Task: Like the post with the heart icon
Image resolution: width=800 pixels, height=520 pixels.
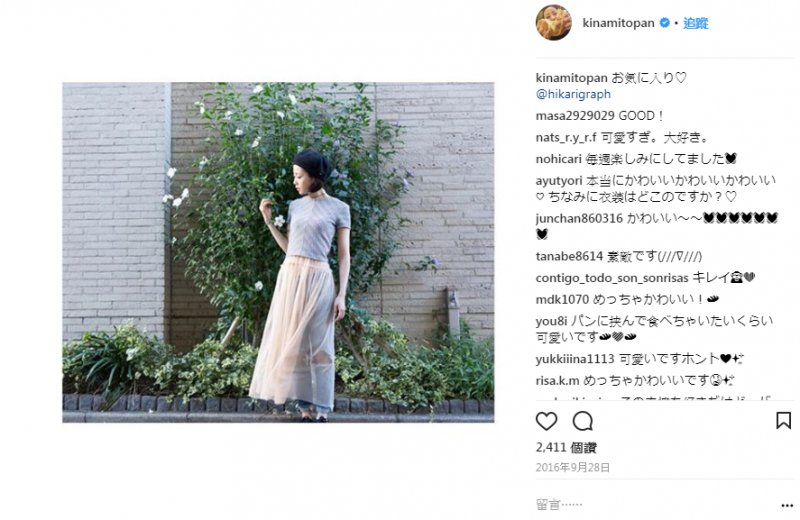Action: point(546,421)
